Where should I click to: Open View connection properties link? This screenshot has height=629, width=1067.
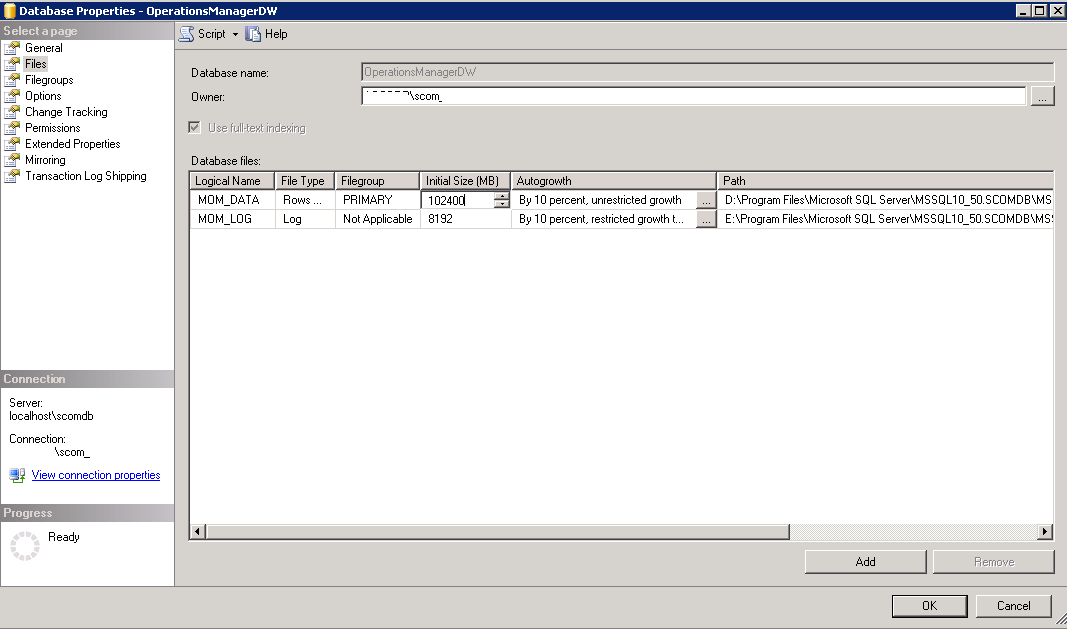[x=96, y=475]
